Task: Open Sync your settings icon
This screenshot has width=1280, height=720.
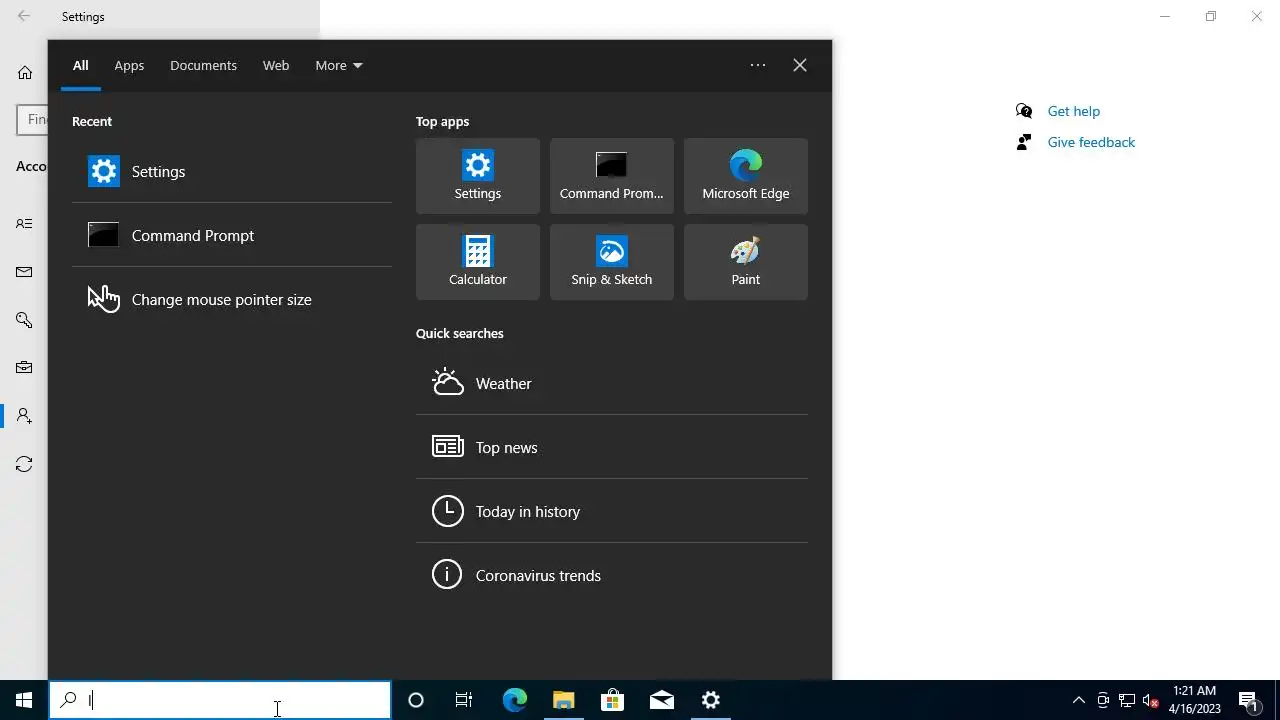Action: pos(24,464)
